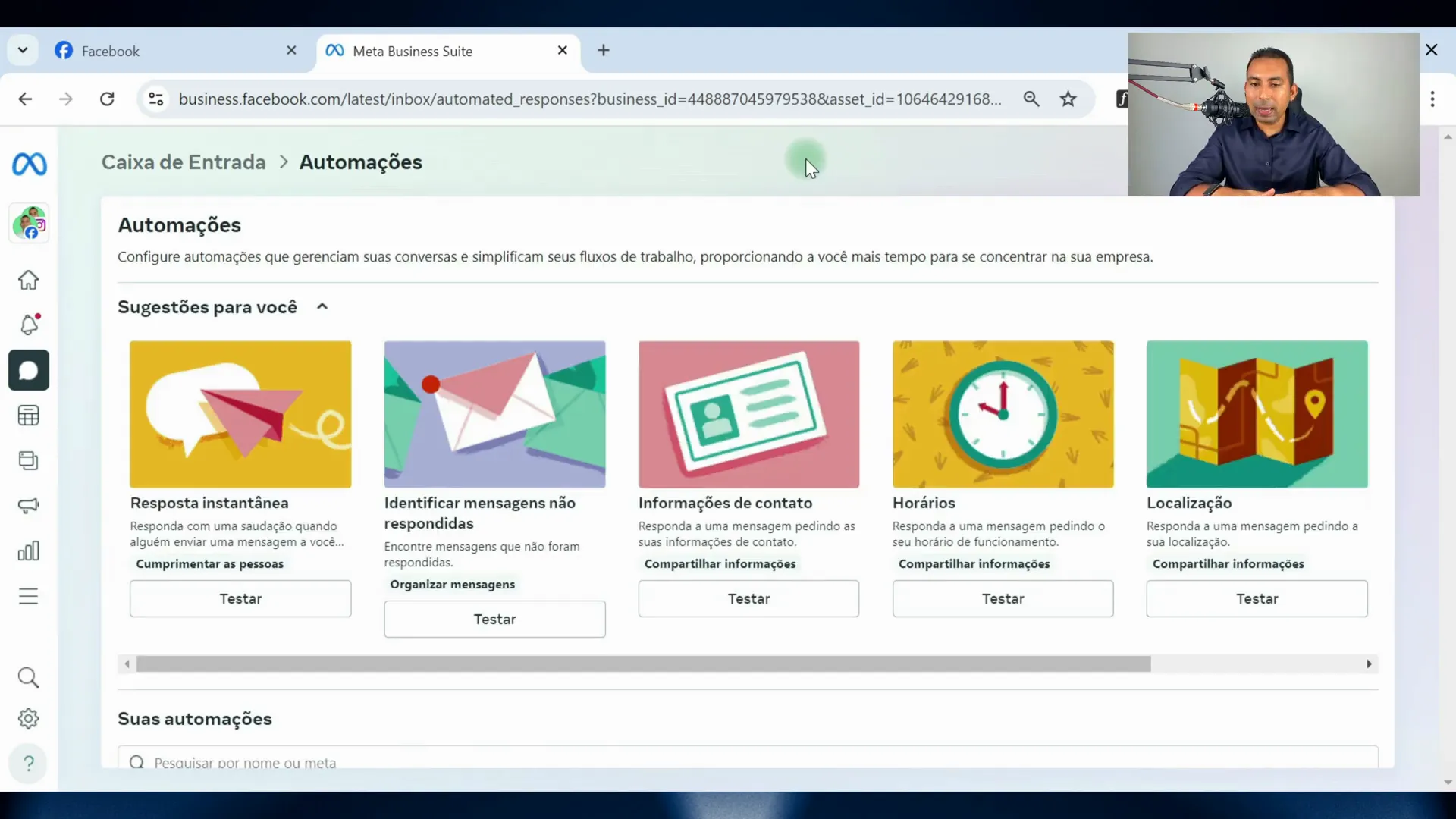Open site information icon in address bar
The height and width of the screenshot is (819, 1456).
pyautogui.click(x=156, y=99)
